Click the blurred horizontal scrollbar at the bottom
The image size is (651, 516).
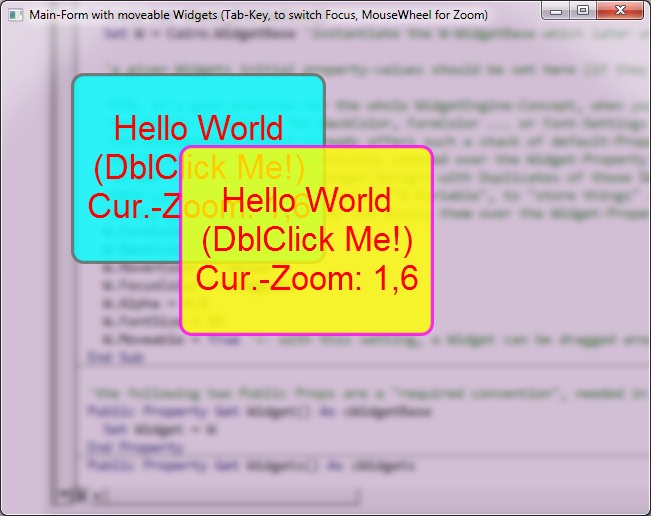click(x=220, y=495)
